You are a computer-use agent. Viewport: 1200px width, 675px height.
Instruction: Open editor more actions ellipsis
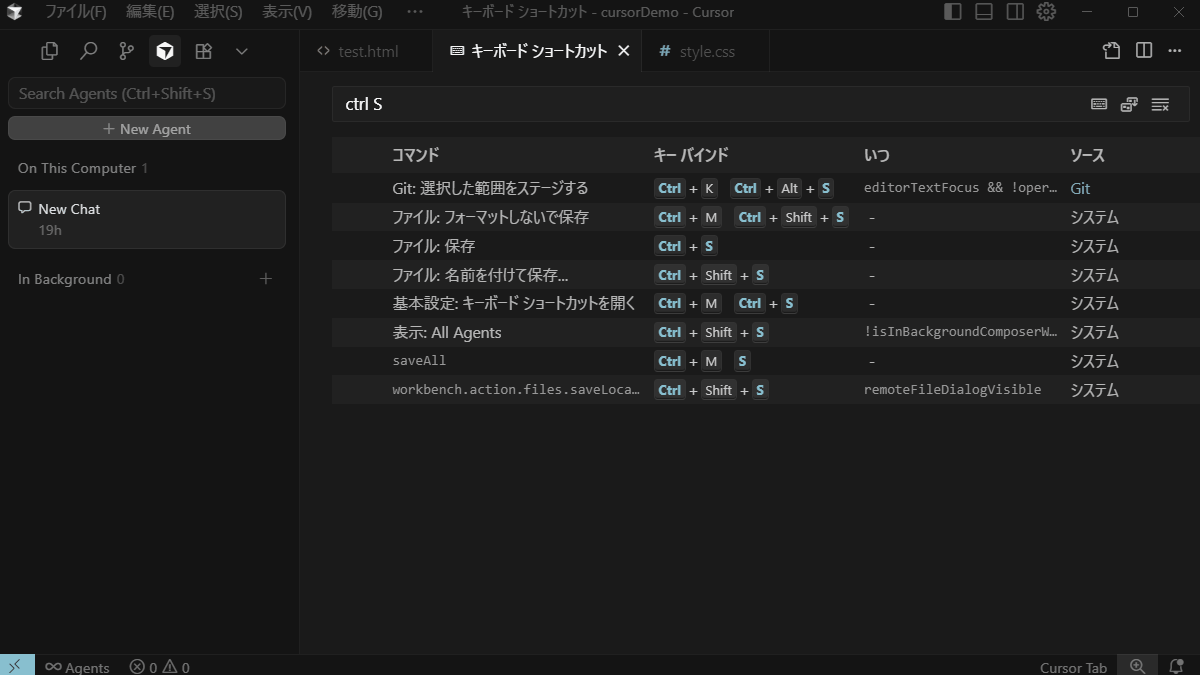pos(1175,51)
